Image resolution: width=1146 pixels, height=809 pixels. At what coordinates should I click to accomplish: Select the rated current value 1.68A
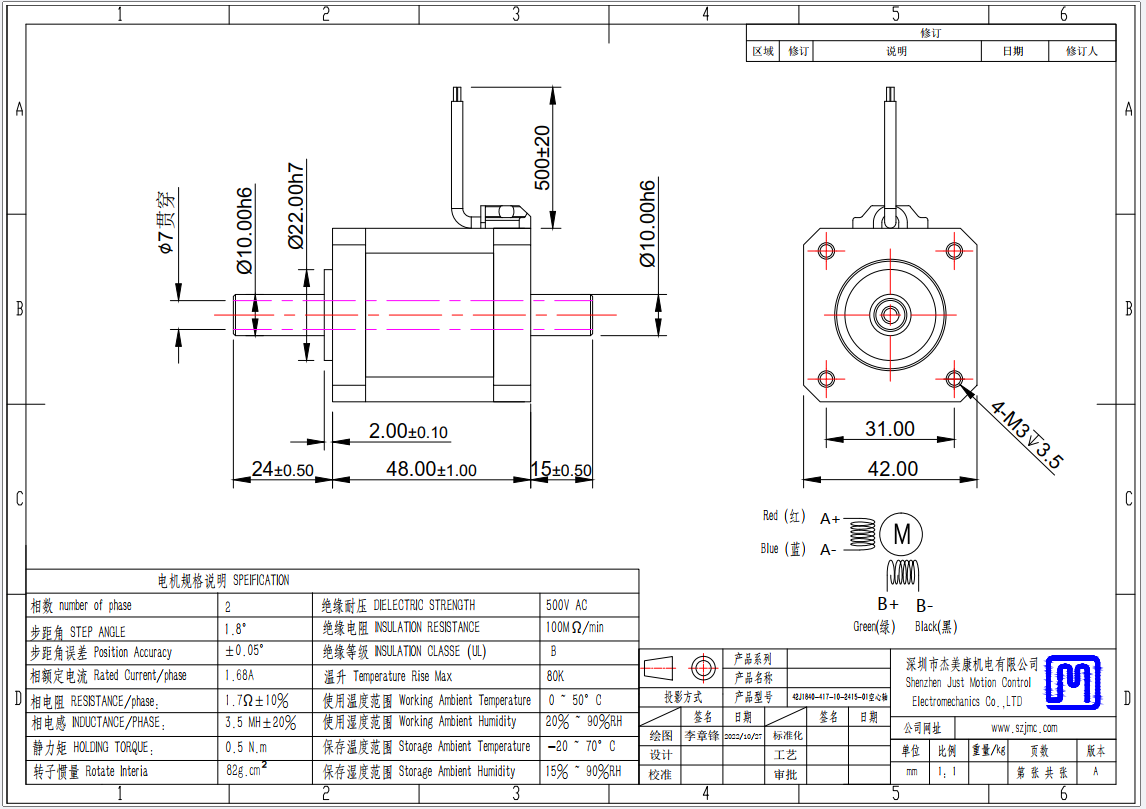241,675
